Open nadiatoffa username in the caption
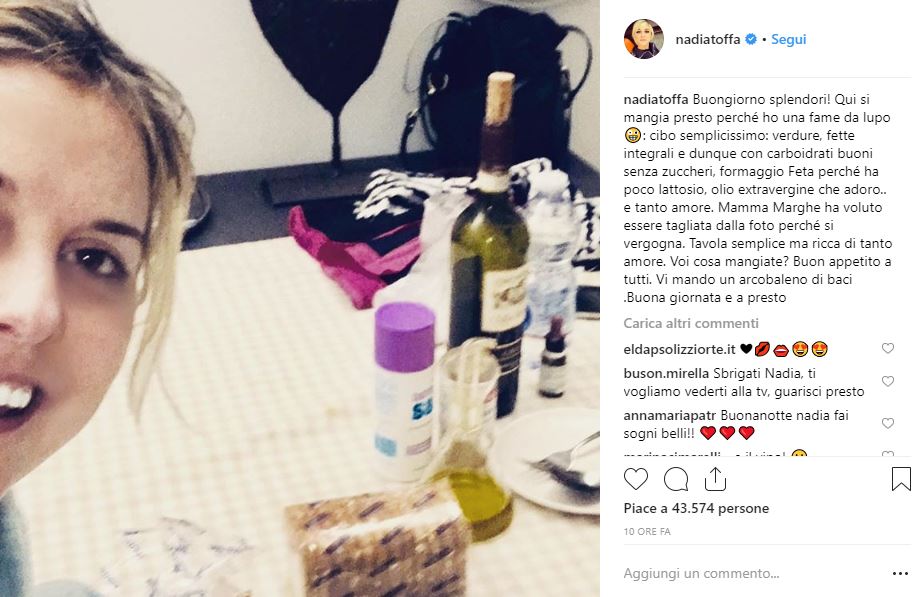The height and width of the screenshot is (597, 916). coord(655,99)
